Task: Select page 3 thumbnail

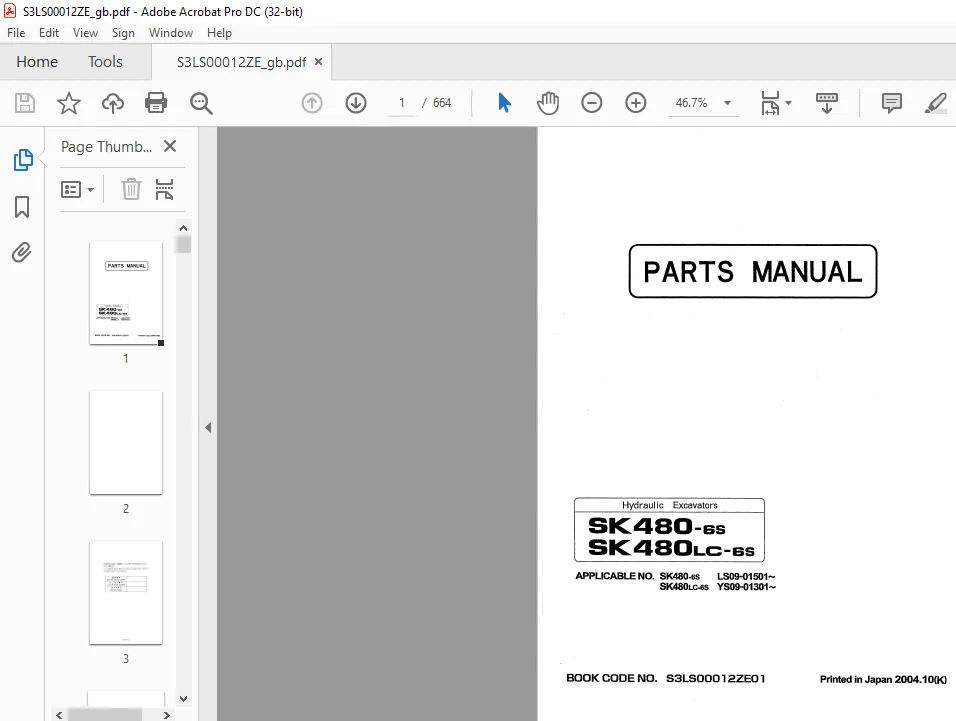Action: pos(126,592)
